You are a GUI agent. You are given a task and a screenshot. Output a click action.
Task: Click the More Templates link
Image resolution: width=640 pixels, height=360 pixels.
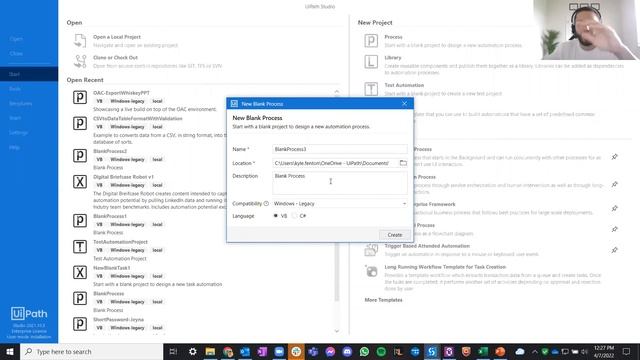click(383, 300)
